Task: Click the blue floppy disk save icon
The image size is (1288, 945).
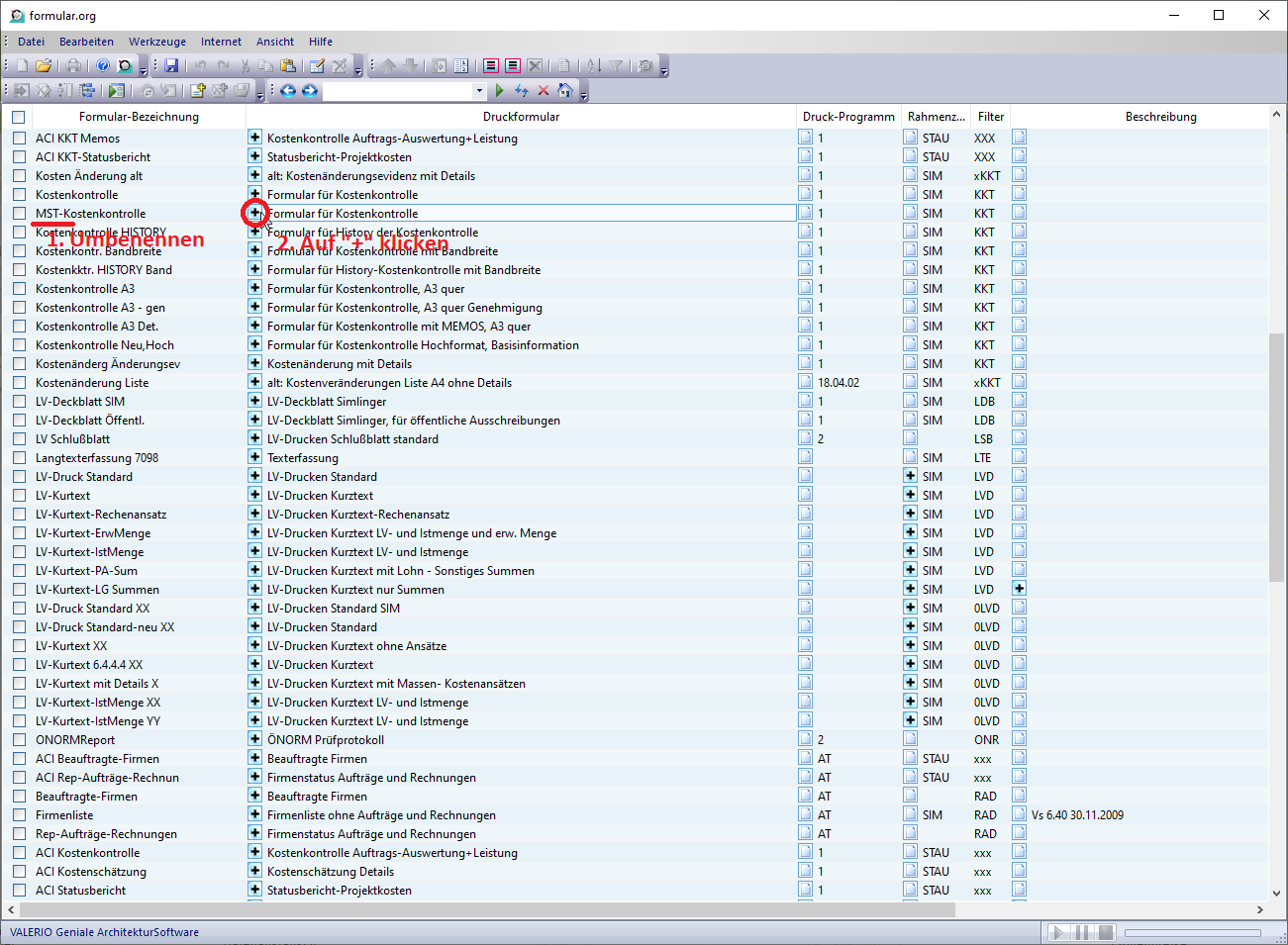Action: [171, 66]
